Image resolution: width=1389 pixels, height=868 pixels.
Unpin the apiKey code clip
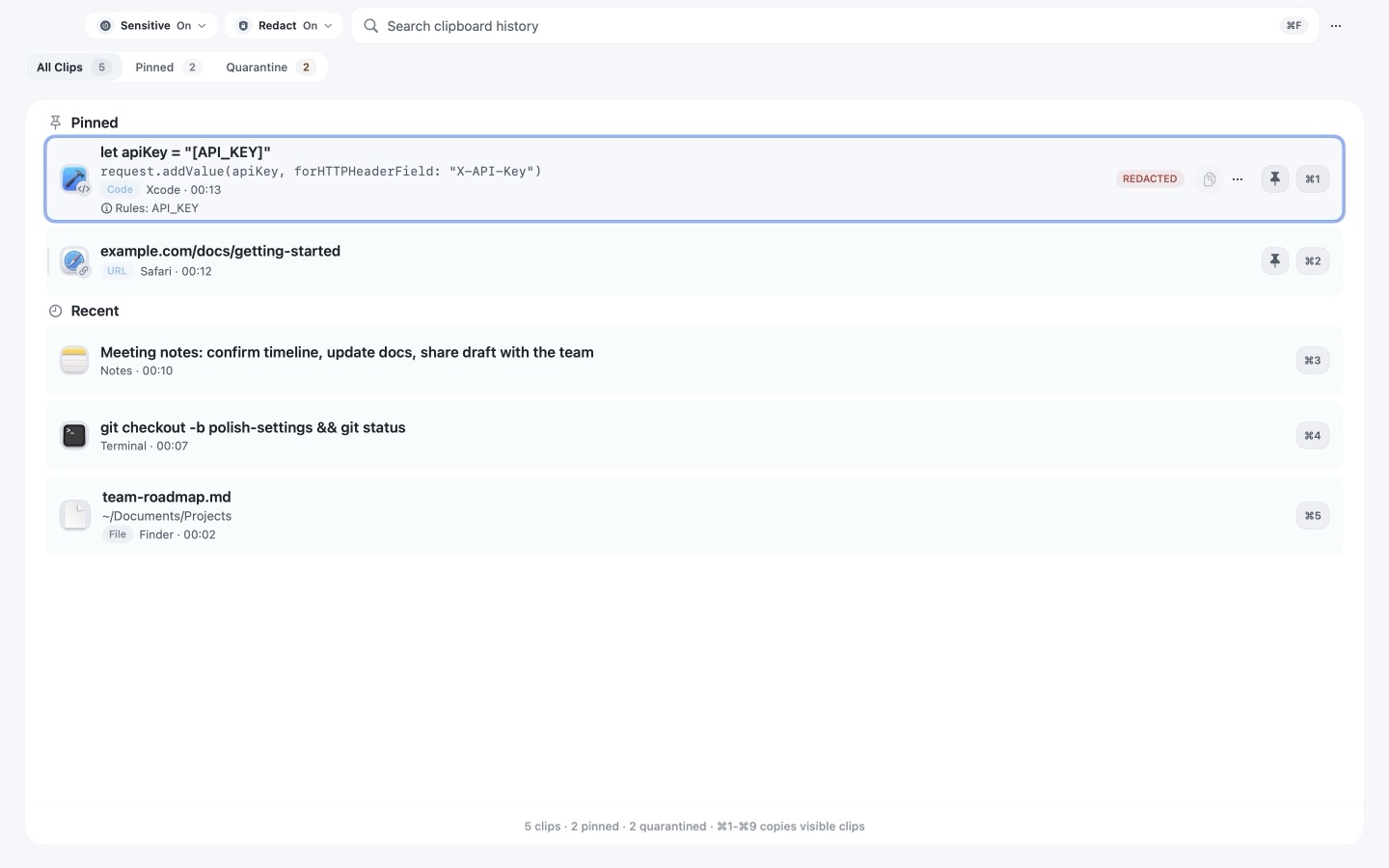1275,179
